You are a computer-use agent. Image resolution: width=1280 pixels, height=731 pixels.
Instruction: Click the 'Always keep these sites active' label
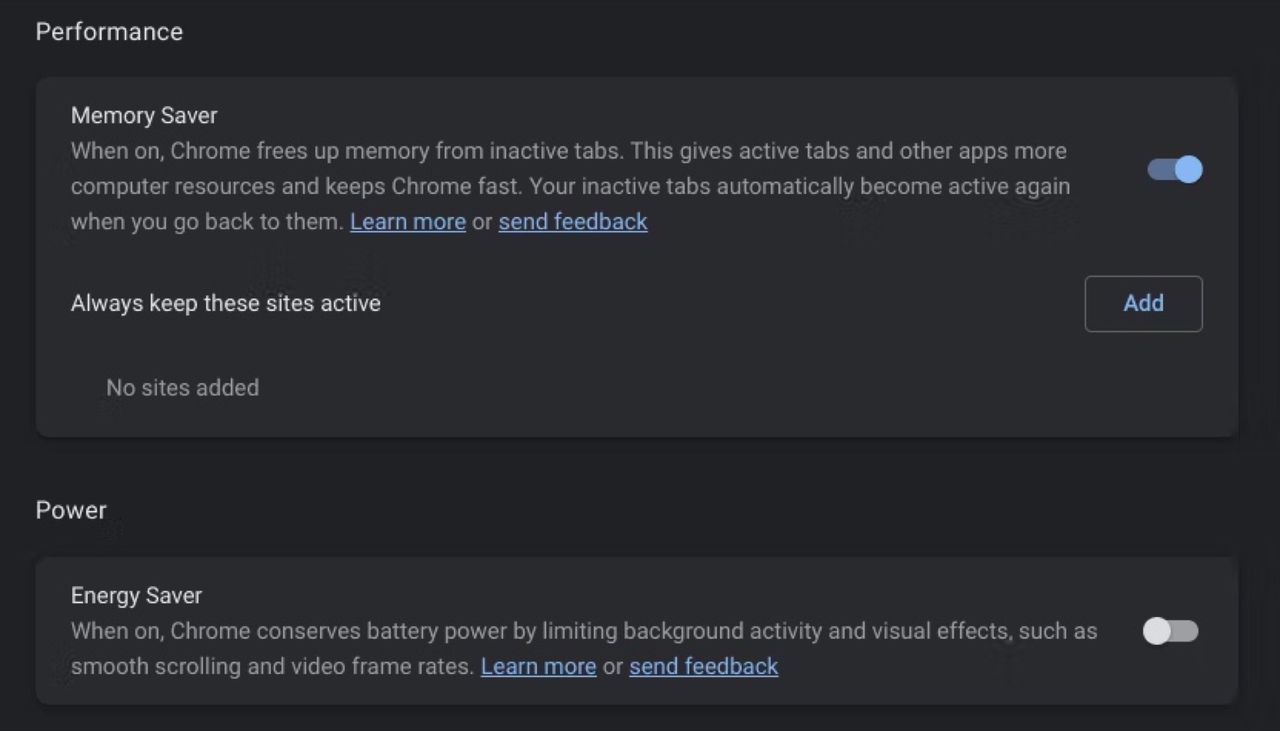(x=225, y=303)
